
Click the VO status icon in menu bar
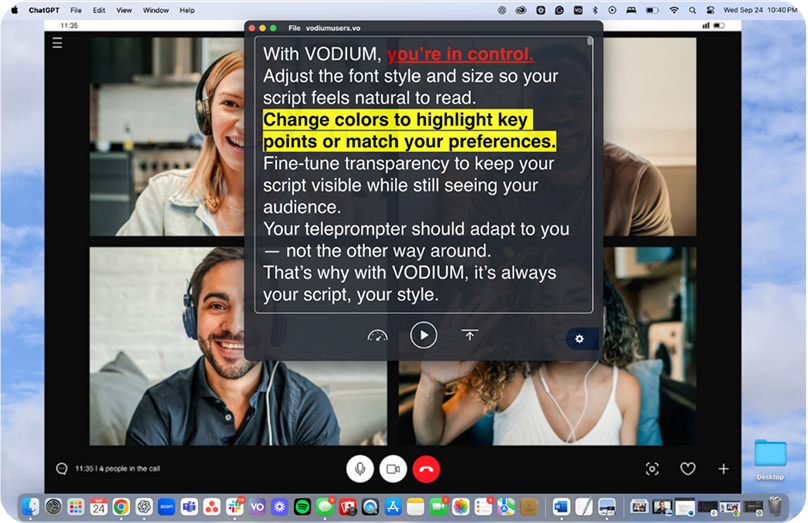[578, 10]
